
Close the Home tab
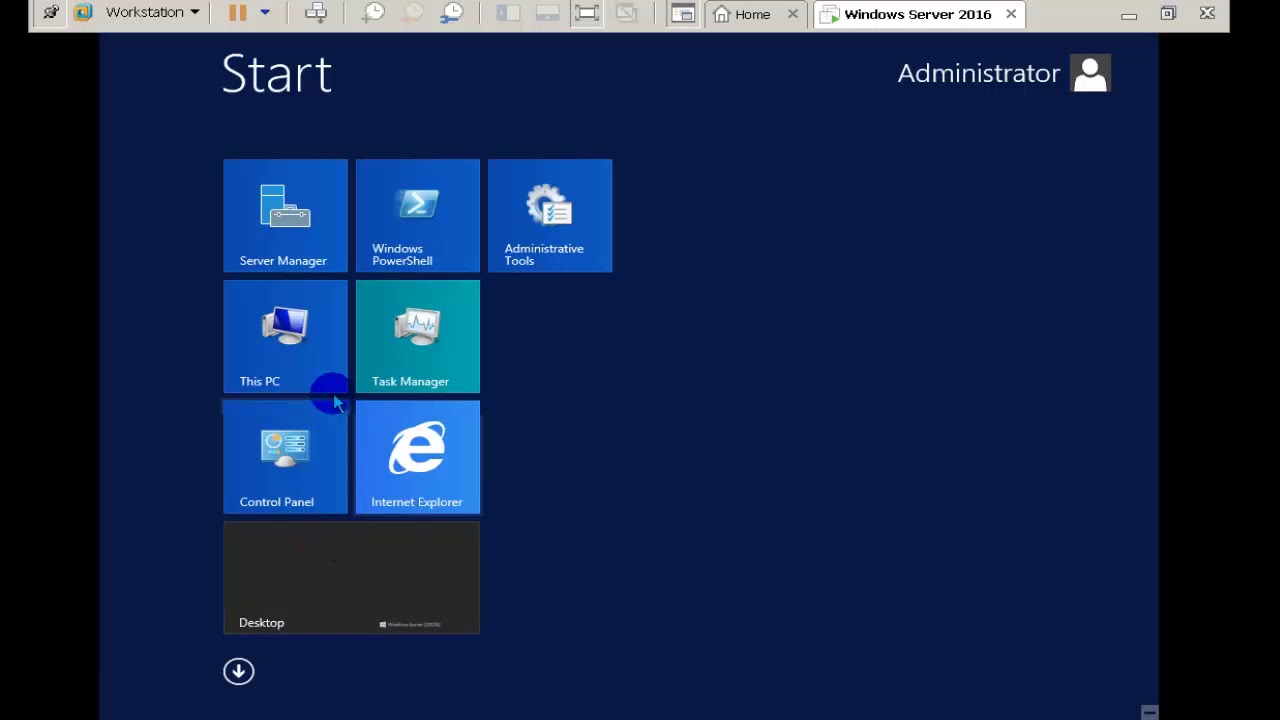(x=793, y=14)
